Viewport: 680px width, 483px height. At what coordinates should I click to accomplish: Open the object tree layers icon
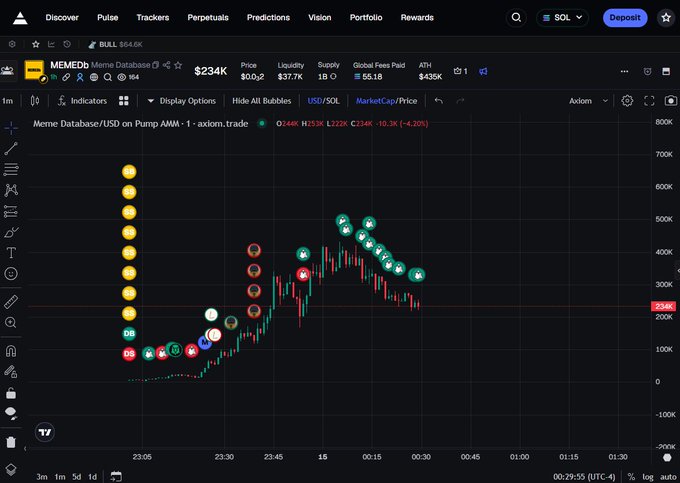coord(11,470)
